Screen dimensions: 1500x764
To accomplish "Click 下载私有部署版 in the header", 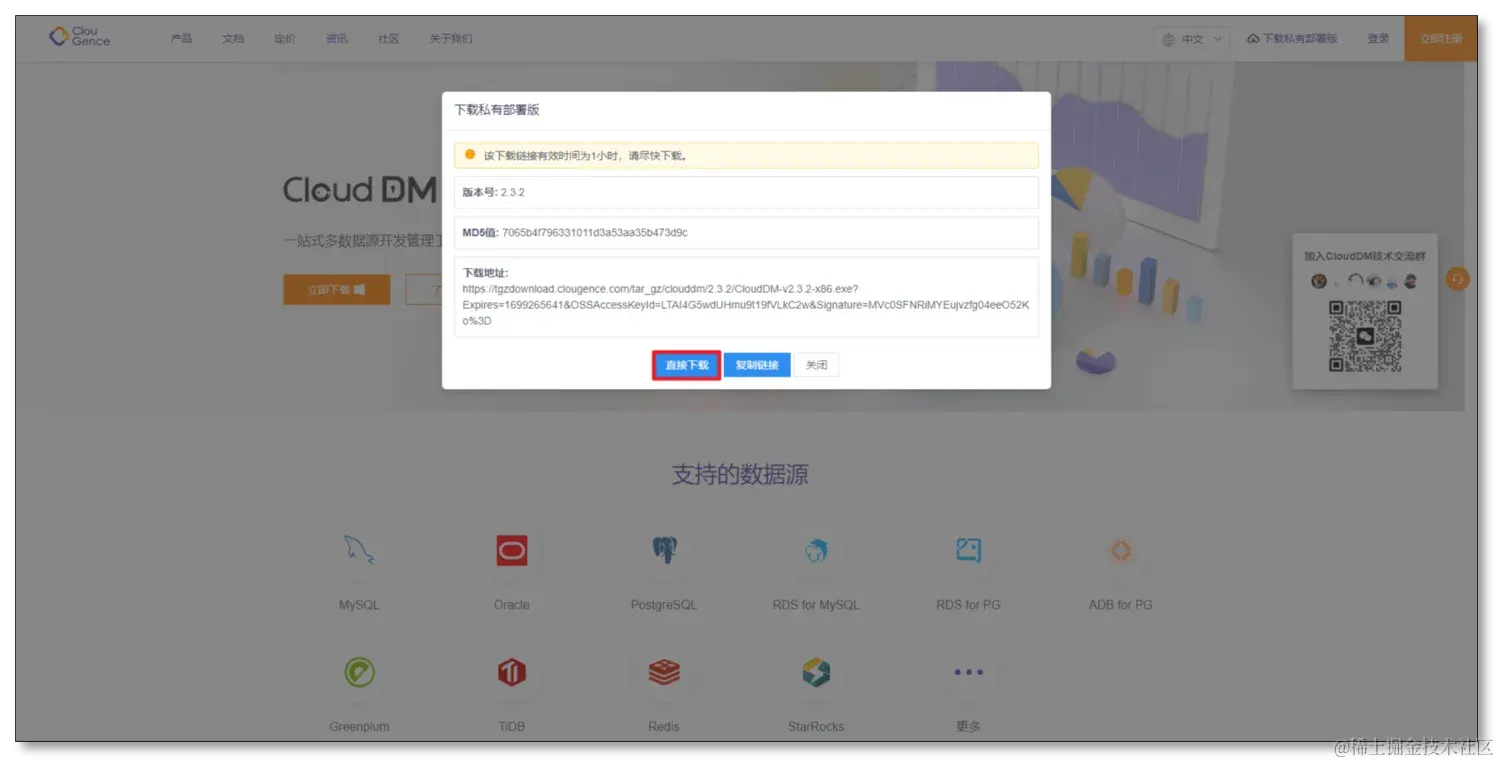I will [x=1292, y=39].
